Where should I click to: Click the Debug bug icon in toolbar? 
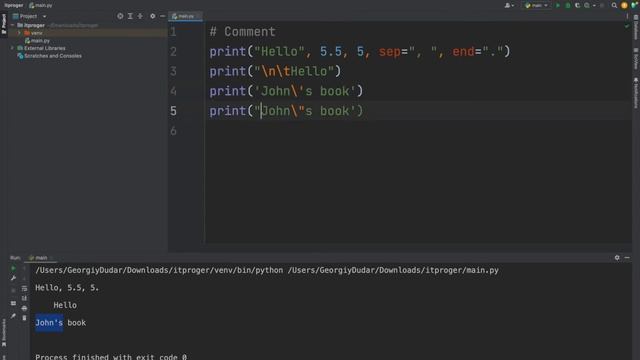click(x=568, y=5)
